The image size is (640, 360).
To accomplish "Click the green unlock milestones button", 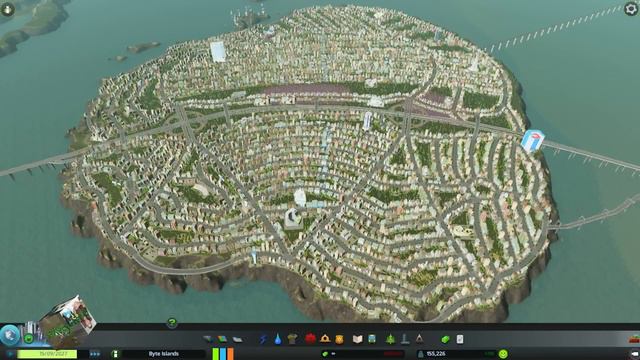I will 29,338.
